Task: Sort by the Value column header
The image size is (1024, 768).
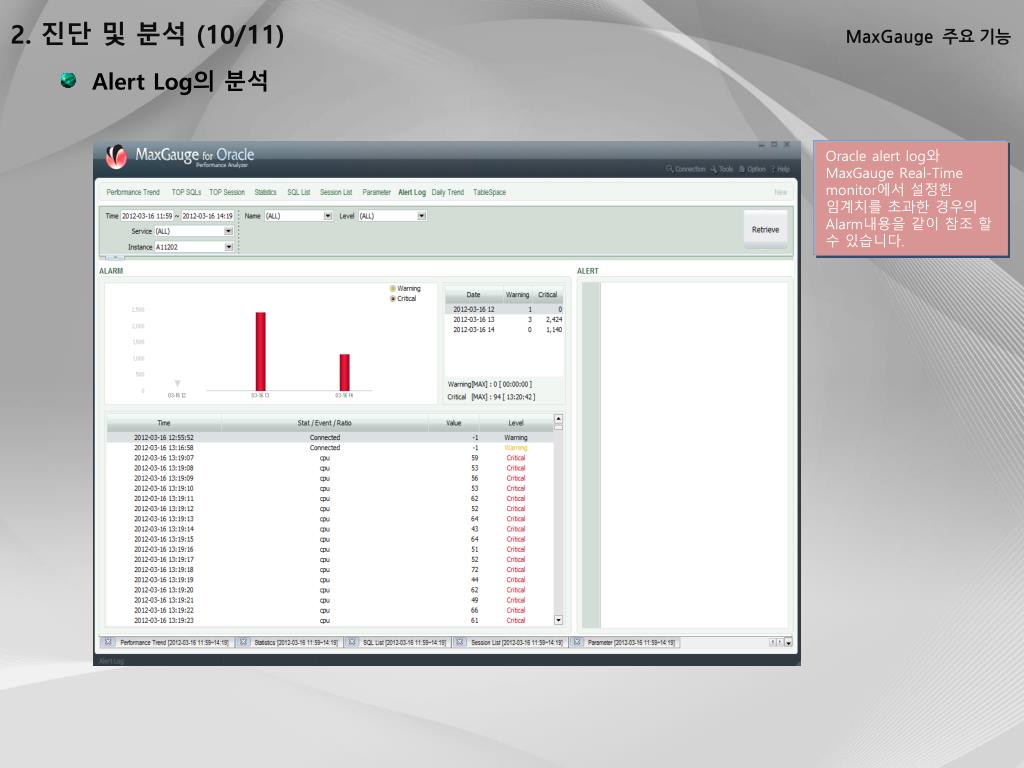Action: coord(454,423)
